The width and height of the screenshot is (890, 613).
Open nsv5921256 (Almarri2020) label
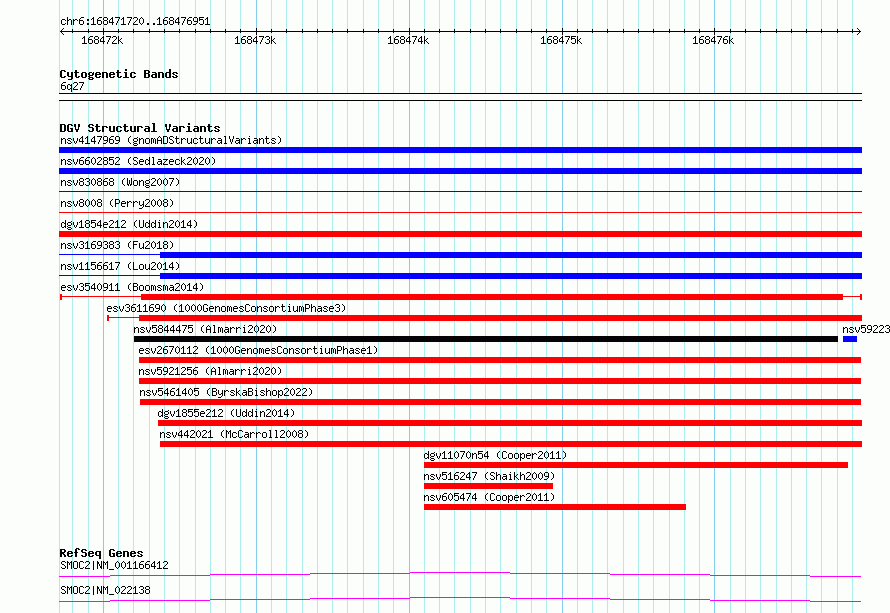(x=210, y=371)
